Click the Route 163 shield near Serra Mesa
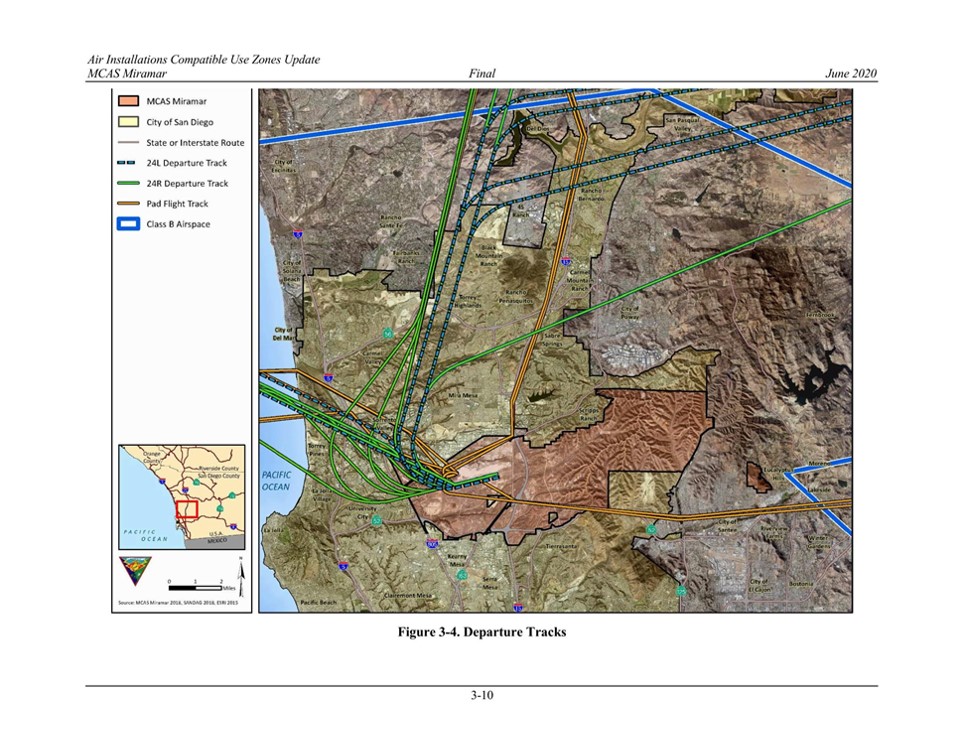964x746 pixels. (462, 575)
